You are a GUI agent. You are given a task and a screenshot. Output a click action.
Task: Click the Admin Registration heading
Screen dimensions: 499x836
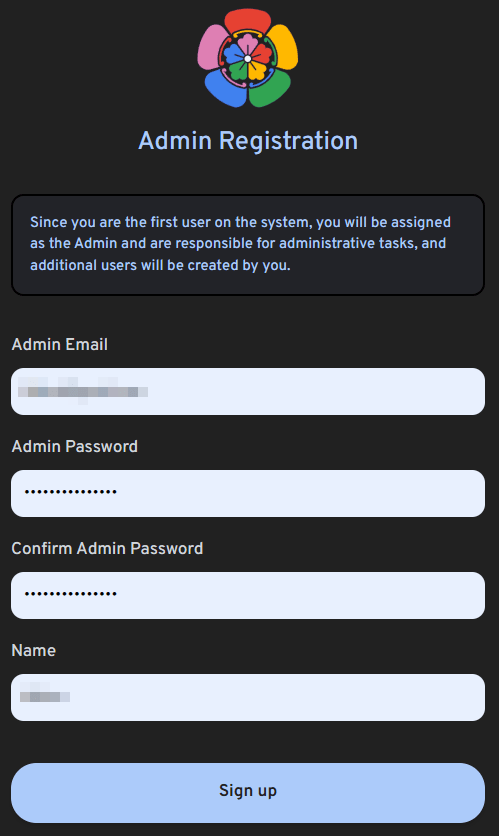(248, 141)
